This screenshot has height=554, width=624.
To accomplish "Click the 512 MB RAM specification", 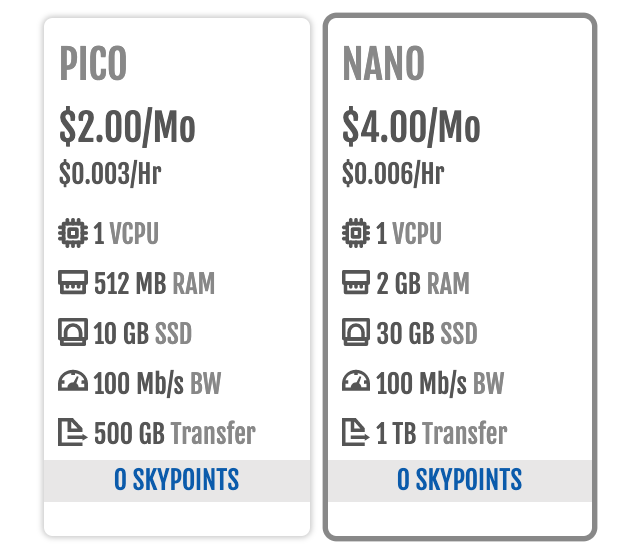I will [154, 283].
